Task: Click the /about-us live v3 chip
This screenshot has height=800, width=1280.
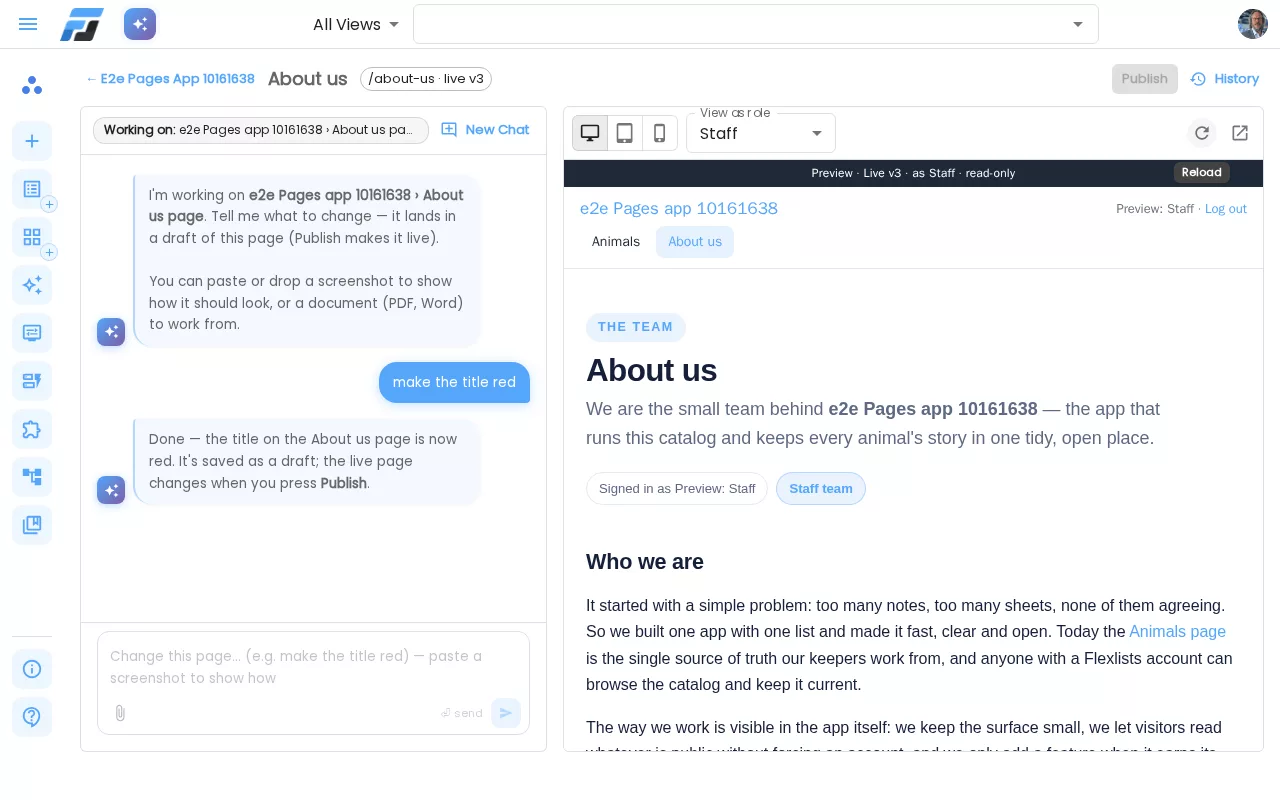Action: 426,79
